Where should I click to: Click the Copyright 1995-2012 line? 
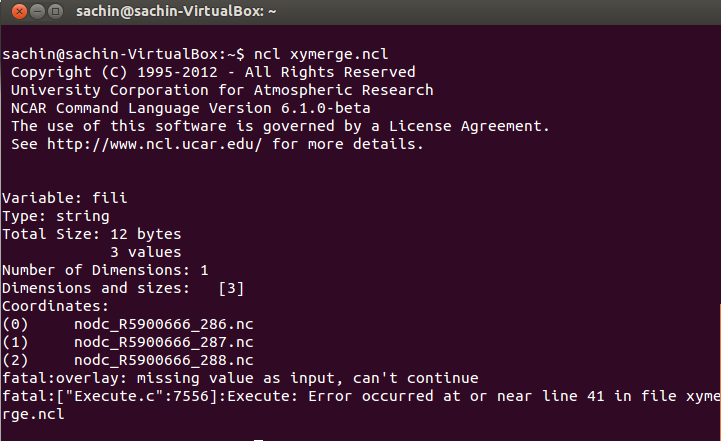pyautogui.click(x=212, y=72)
